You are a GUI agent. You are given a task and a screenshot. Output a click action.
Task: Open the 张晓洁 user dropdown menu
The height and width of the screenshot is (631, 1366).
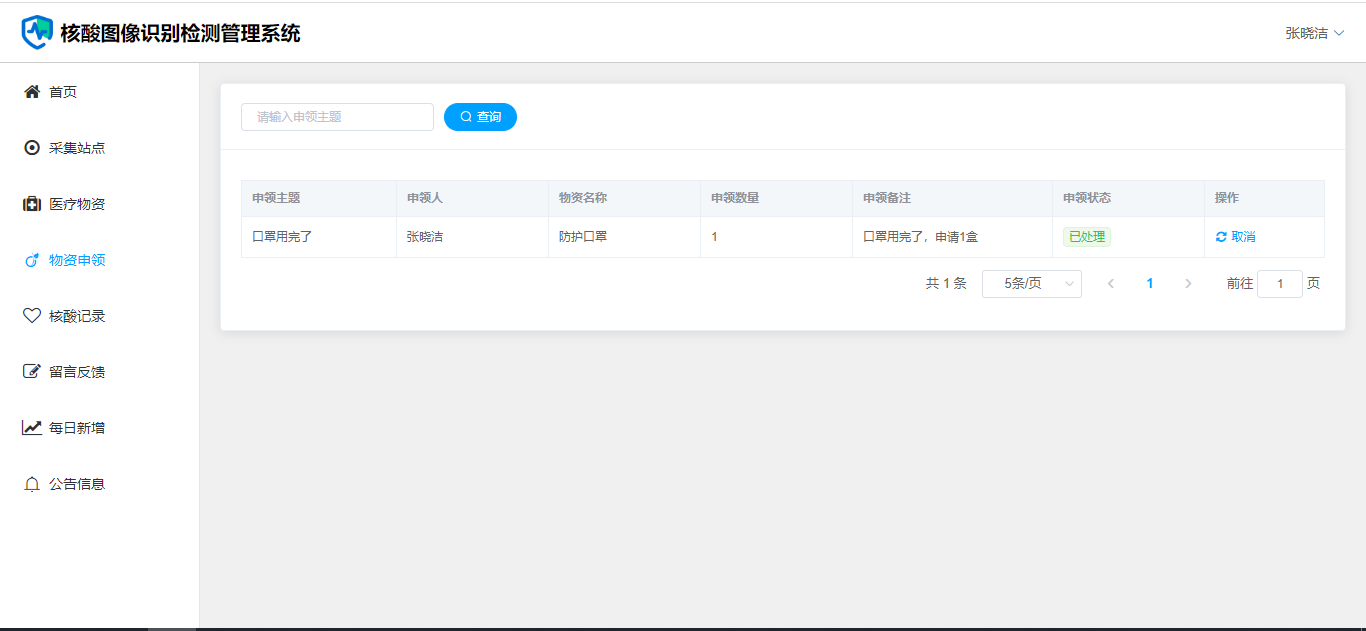tap(1314, 33)
